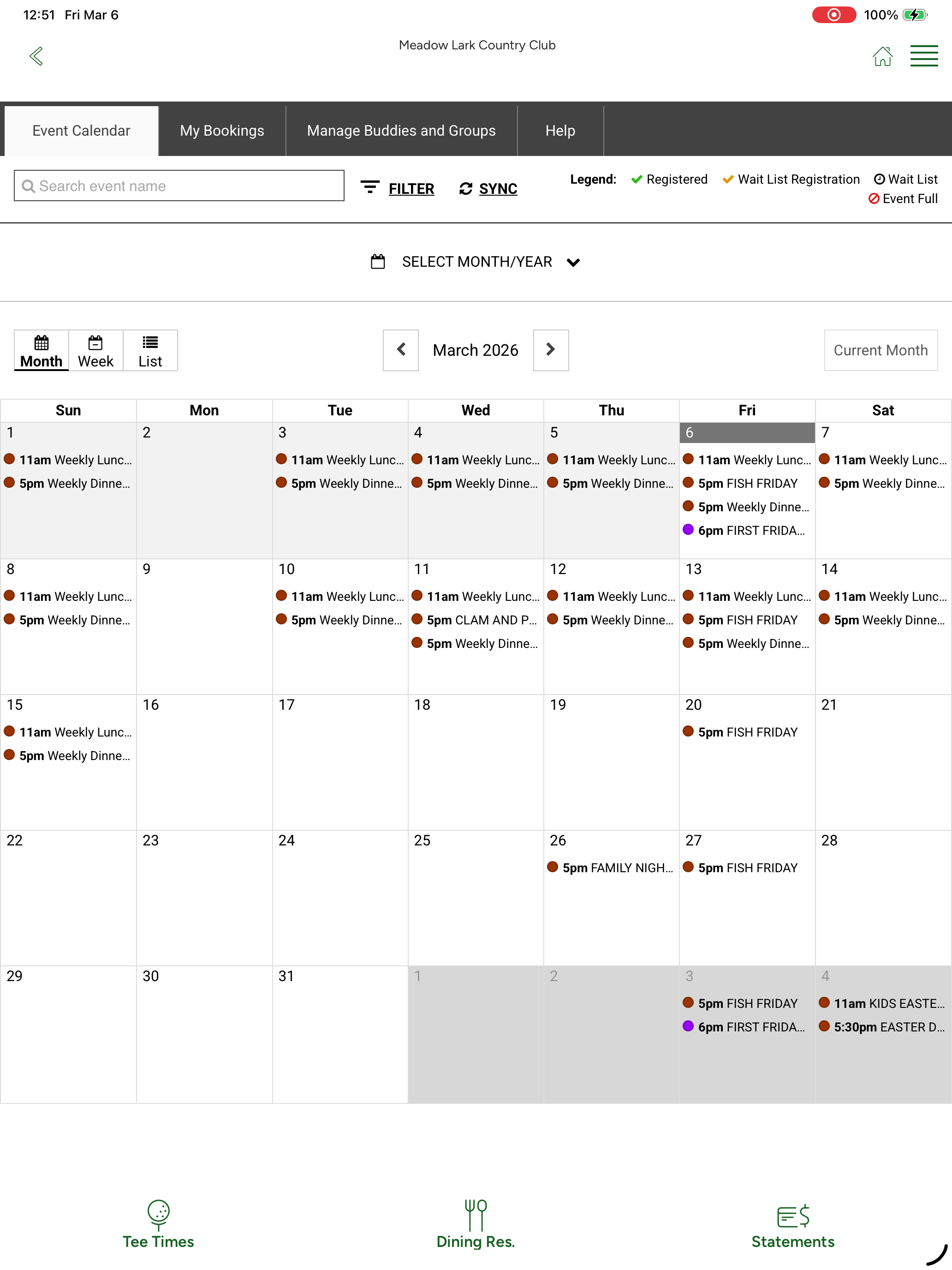Open Manage Buddies and Groups tab
Image resolution: width=952 pixels, height=1270 pixels.
[401, 130]
